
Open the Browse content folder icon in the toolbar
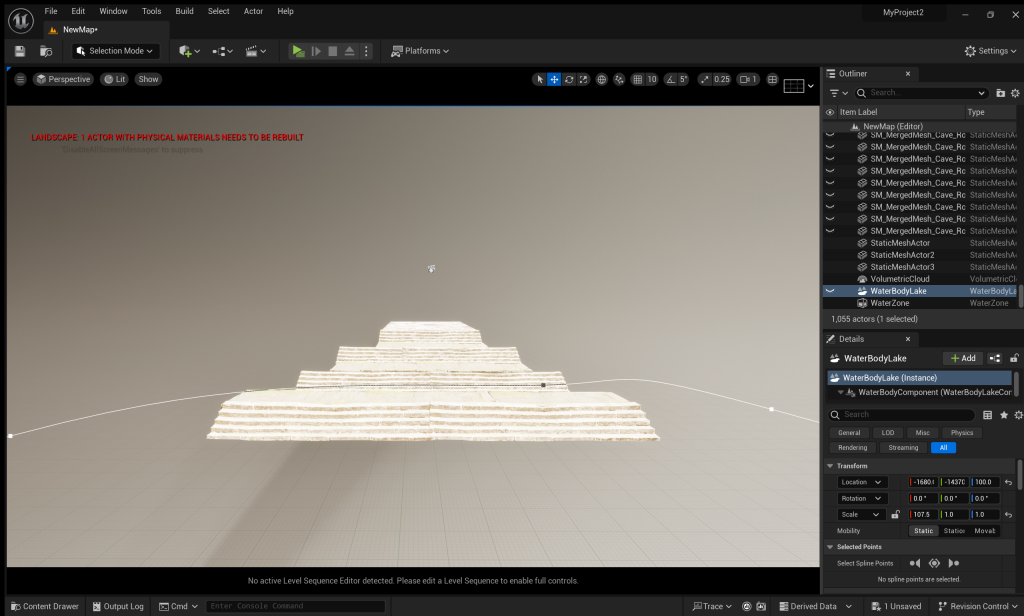tap(46, 51)
